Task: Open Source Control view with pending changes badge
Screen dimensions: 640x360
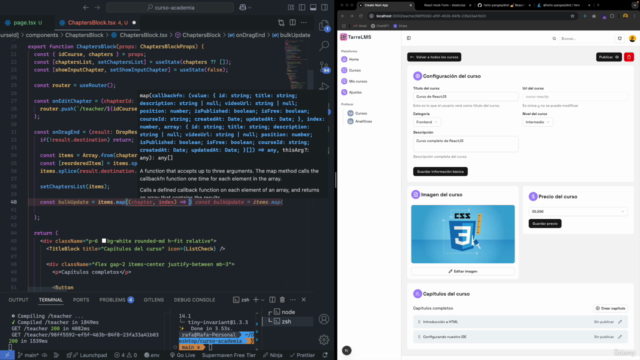Action: click(324, 67)
